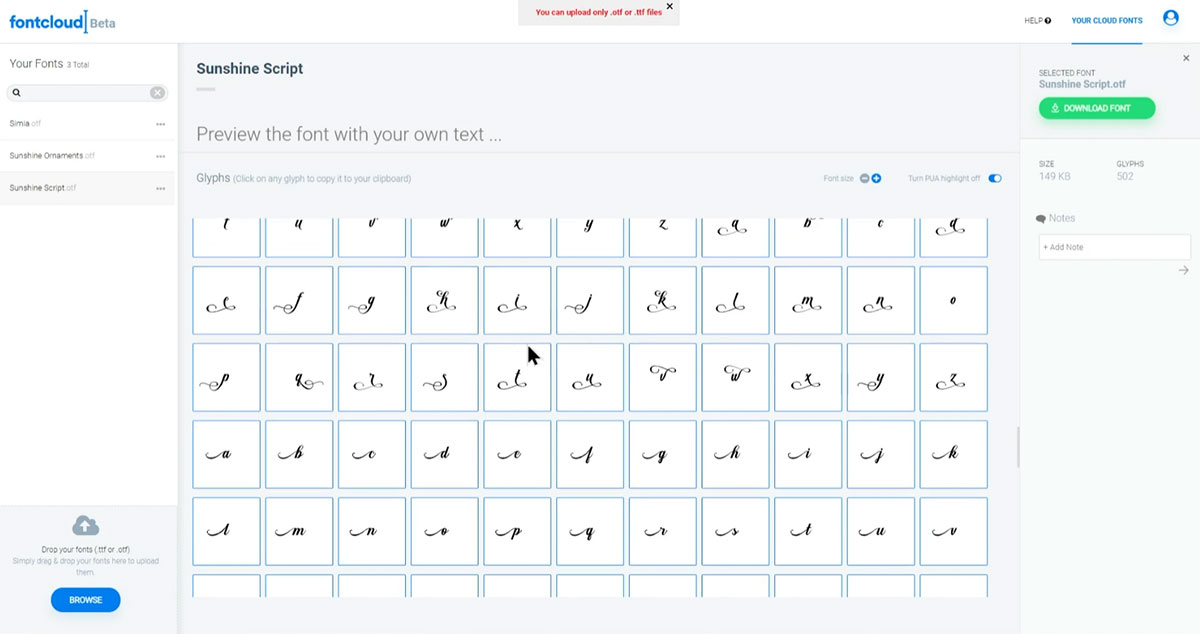This screenshot has width=1200, height=634.
Task: Click the '149 KB' size value
Action: pos(1054,176)
